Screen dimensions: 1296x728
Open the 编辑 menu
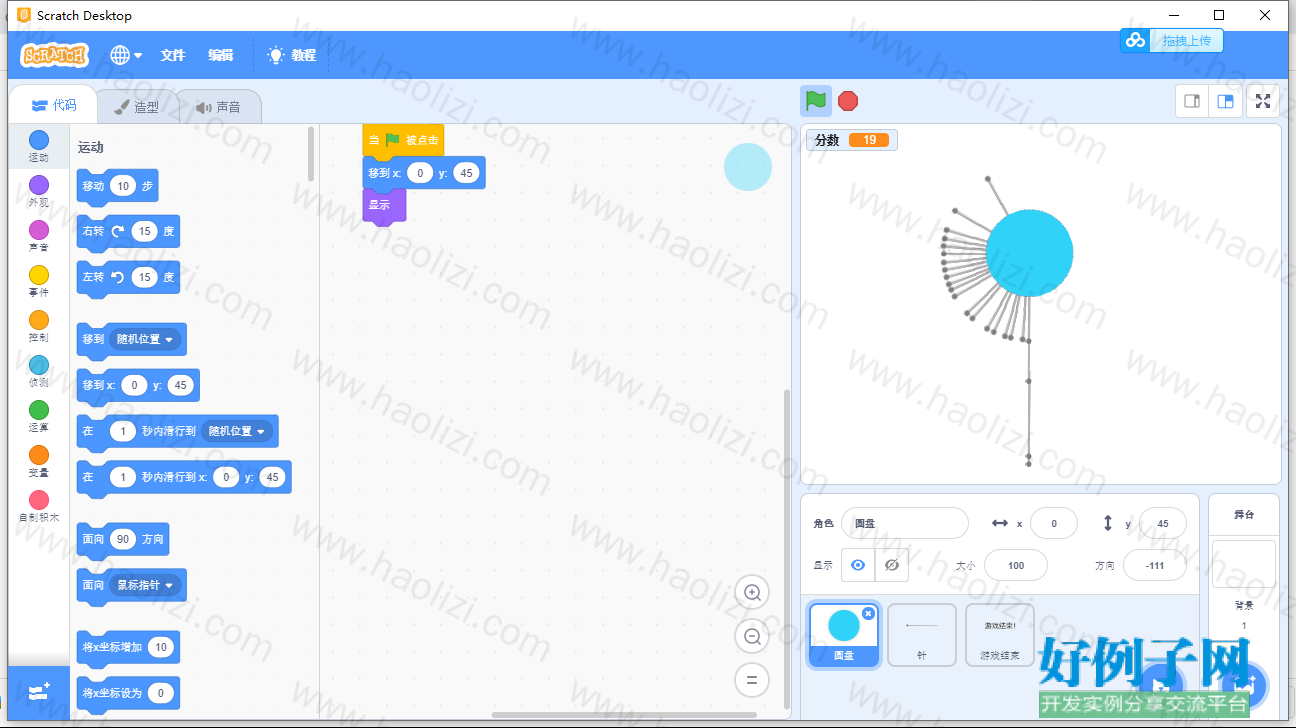coord(221,55)
